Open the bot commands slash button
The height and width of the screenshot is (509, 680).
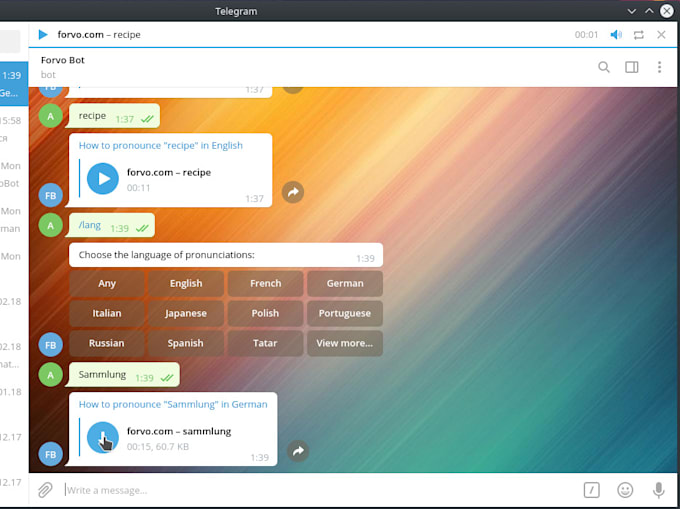pyautogui.click(x=592, y=490)
